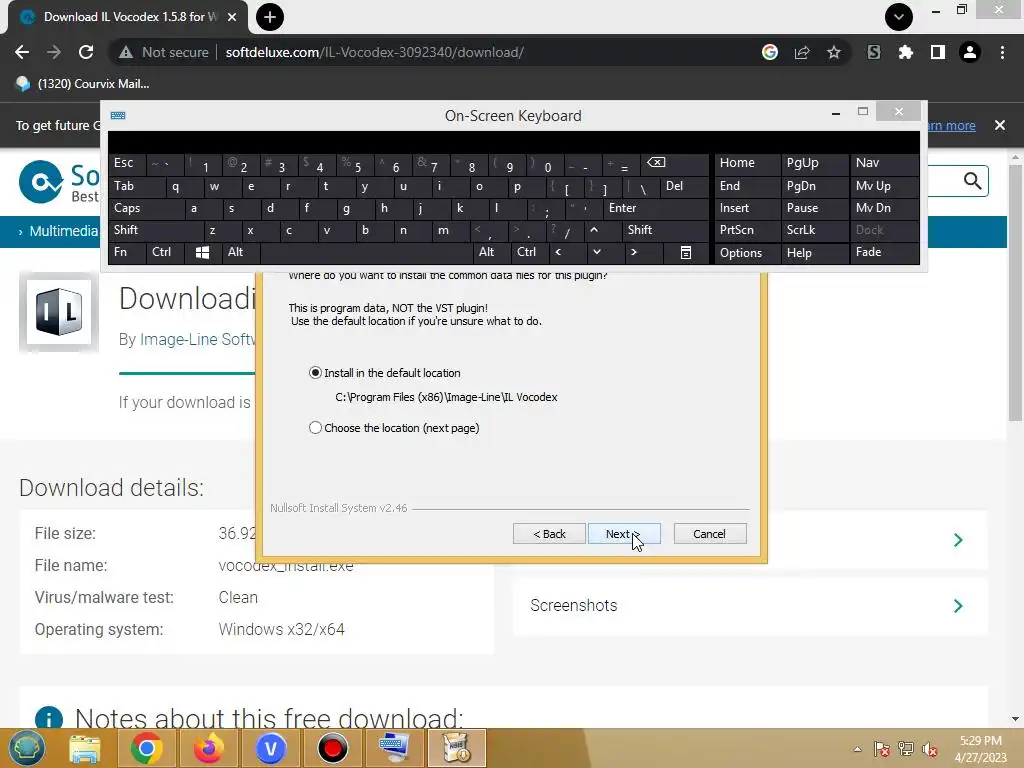Click Help on the On-Screen Keyboard
Image resolution: width=1024 pixels, height=768 pixels.
(x=814, y=253)
